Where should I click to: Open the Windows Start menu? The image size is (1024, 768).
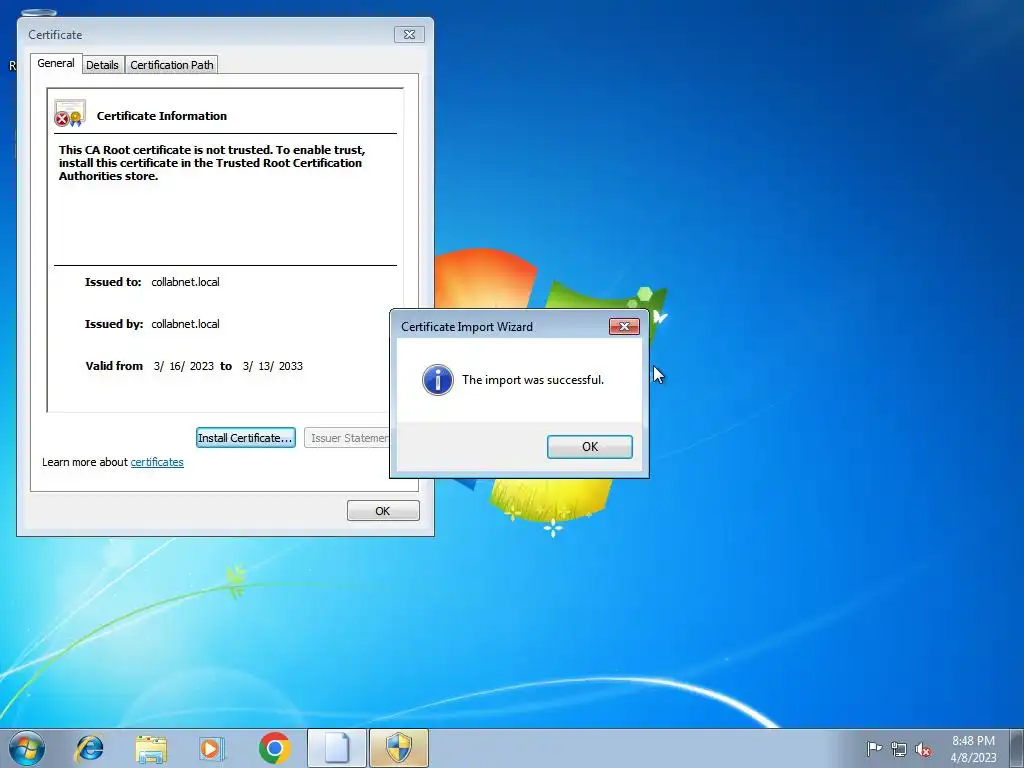27,748
